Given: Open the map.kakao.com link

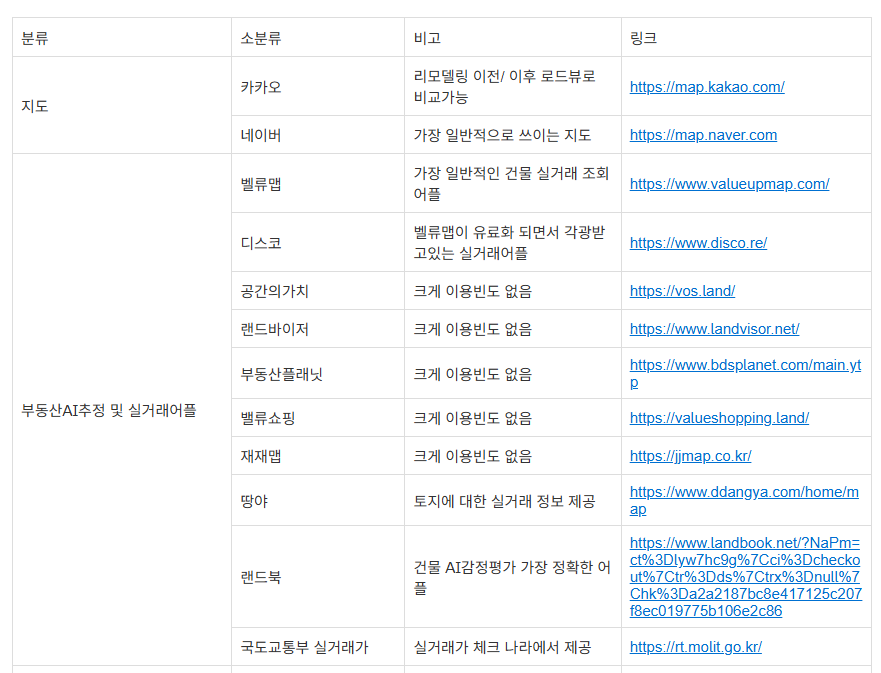Looking at the screenshot, I should (707, 87).
